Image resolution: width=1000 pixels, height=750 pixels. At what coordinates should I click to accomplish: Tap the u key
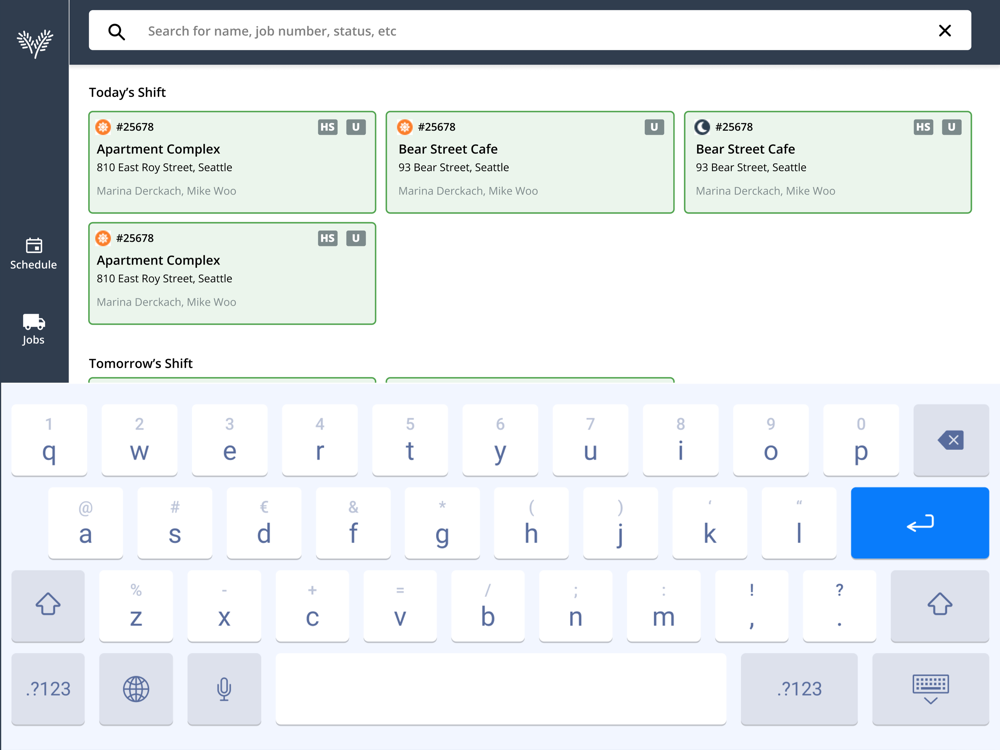591,440
